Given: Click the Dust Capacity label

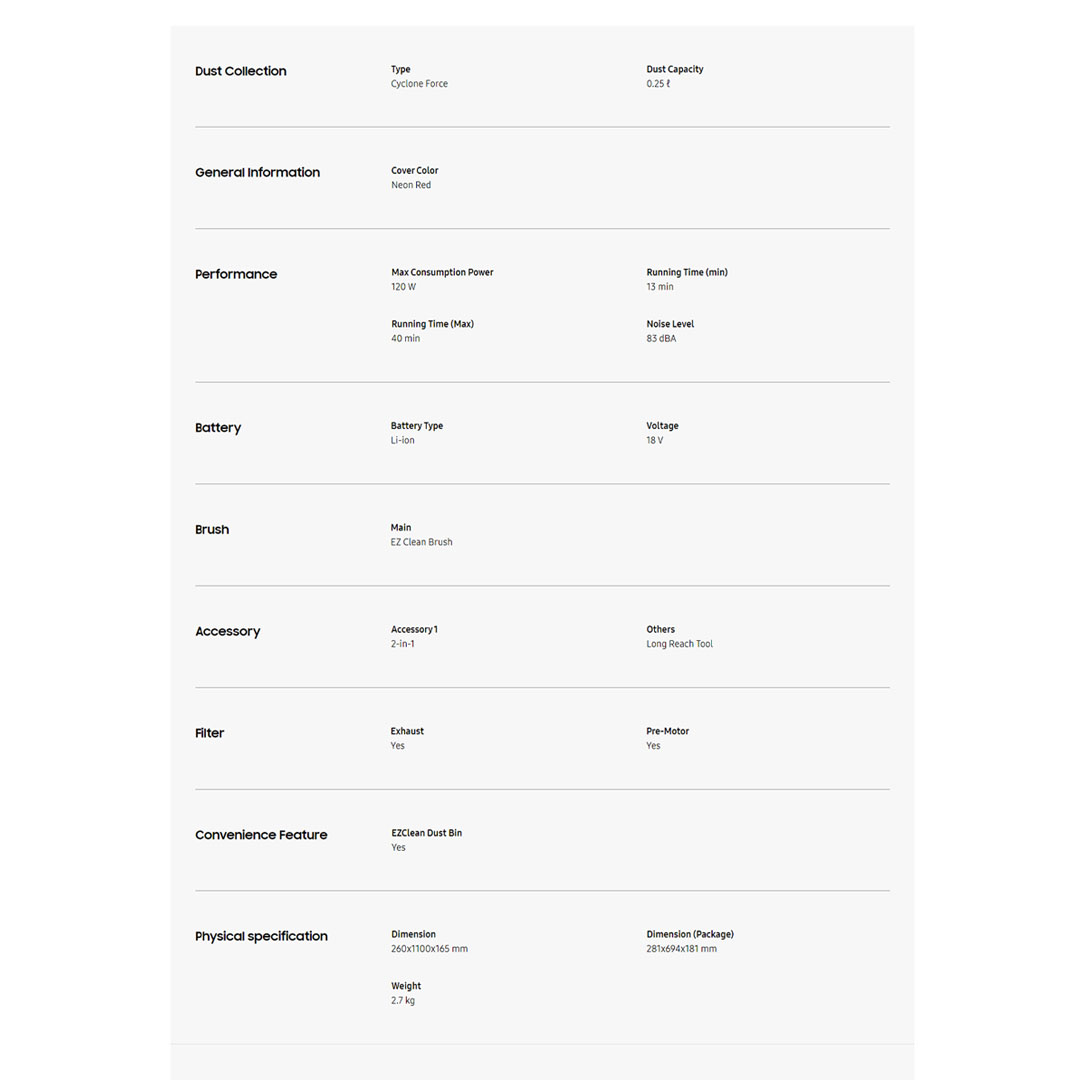Looking at the screenshot, I should (675, 69).
